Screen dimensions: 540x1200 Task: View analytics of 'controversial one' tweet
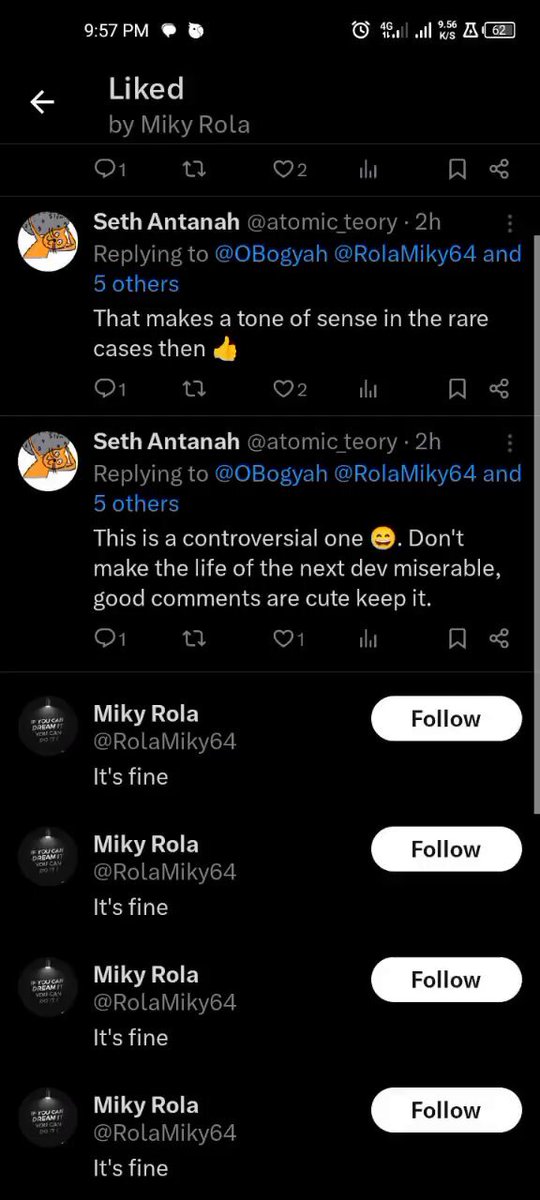pyautogui.click(x=368, y=638)
